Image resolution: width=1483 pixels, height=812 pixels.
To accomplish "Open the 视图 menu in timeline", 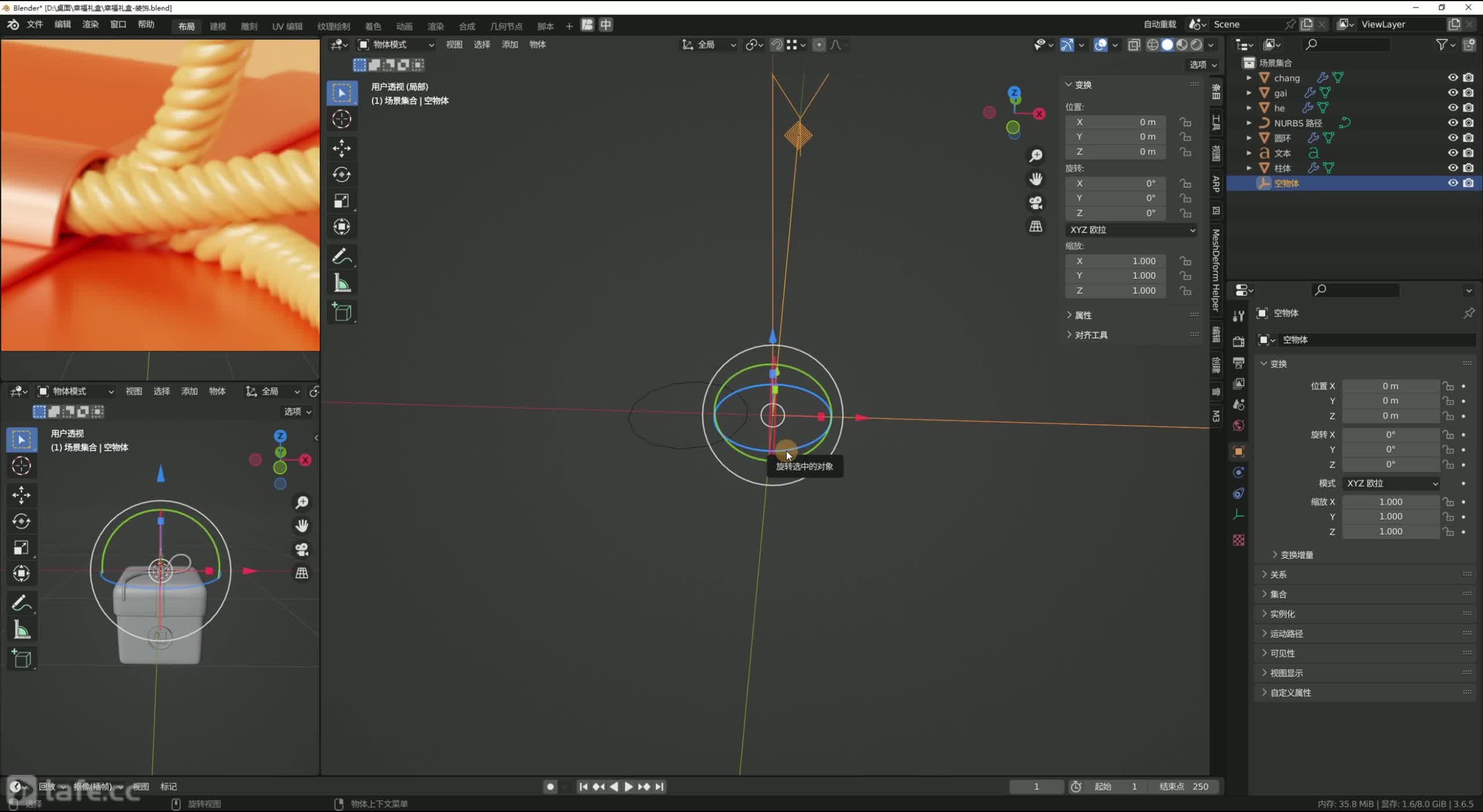I will coord(141,787).
